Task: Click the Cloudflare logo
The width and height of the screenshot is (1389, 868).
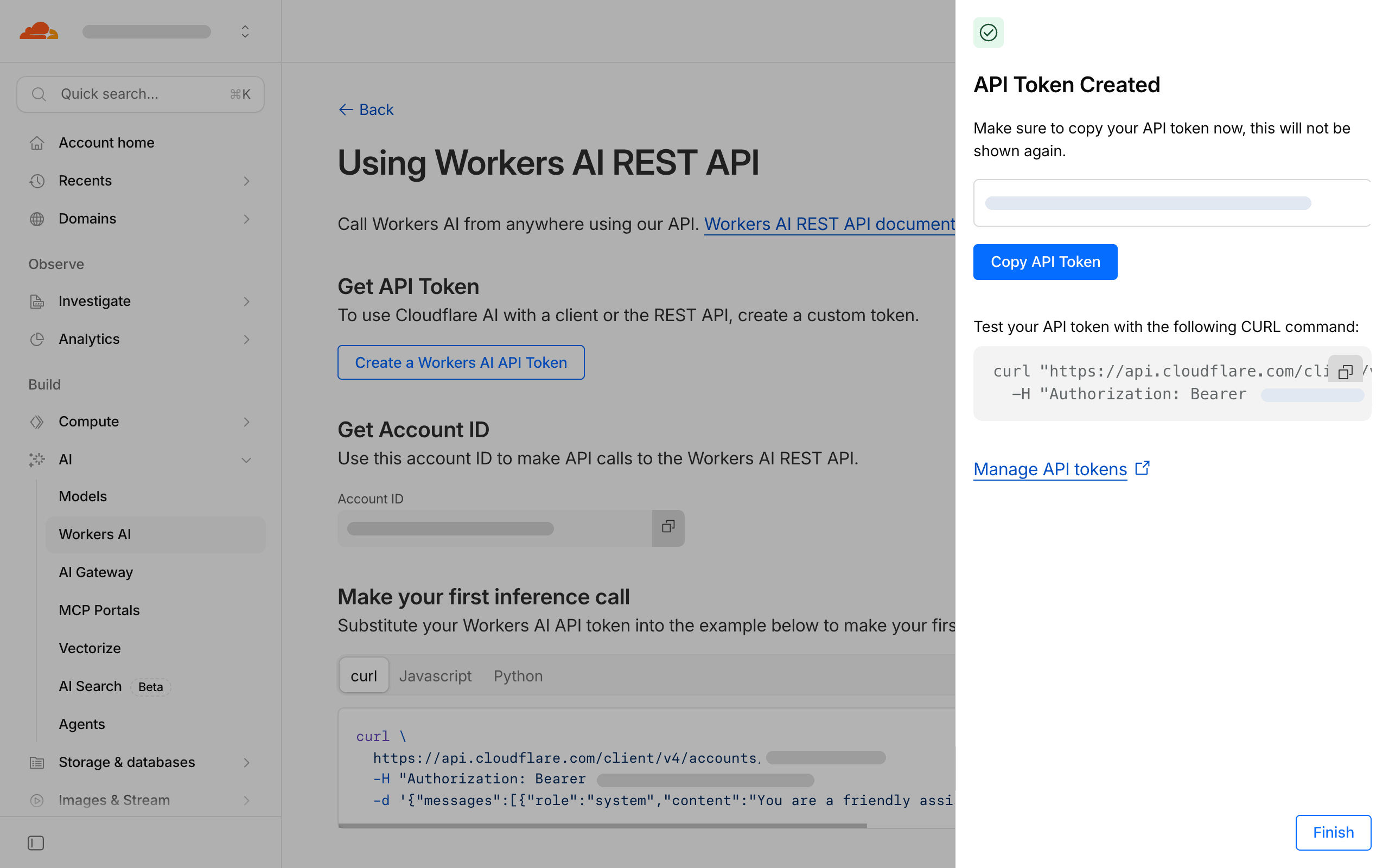Action: click(x=39, y=31)
